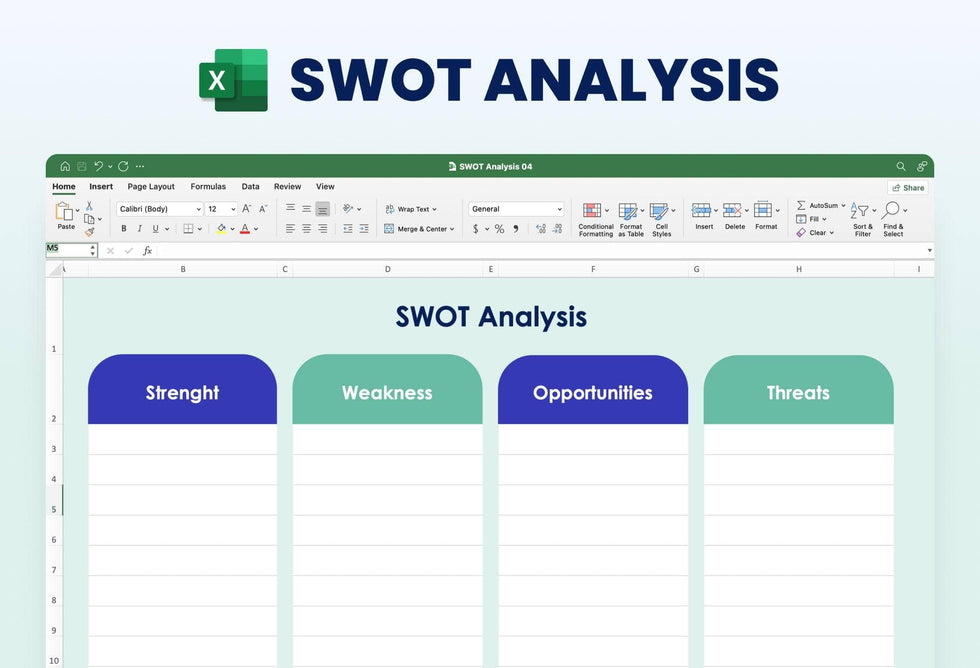This screenshot has width=980, height=668.
Task: Click the percent style icon
Action: click(500, 229)
